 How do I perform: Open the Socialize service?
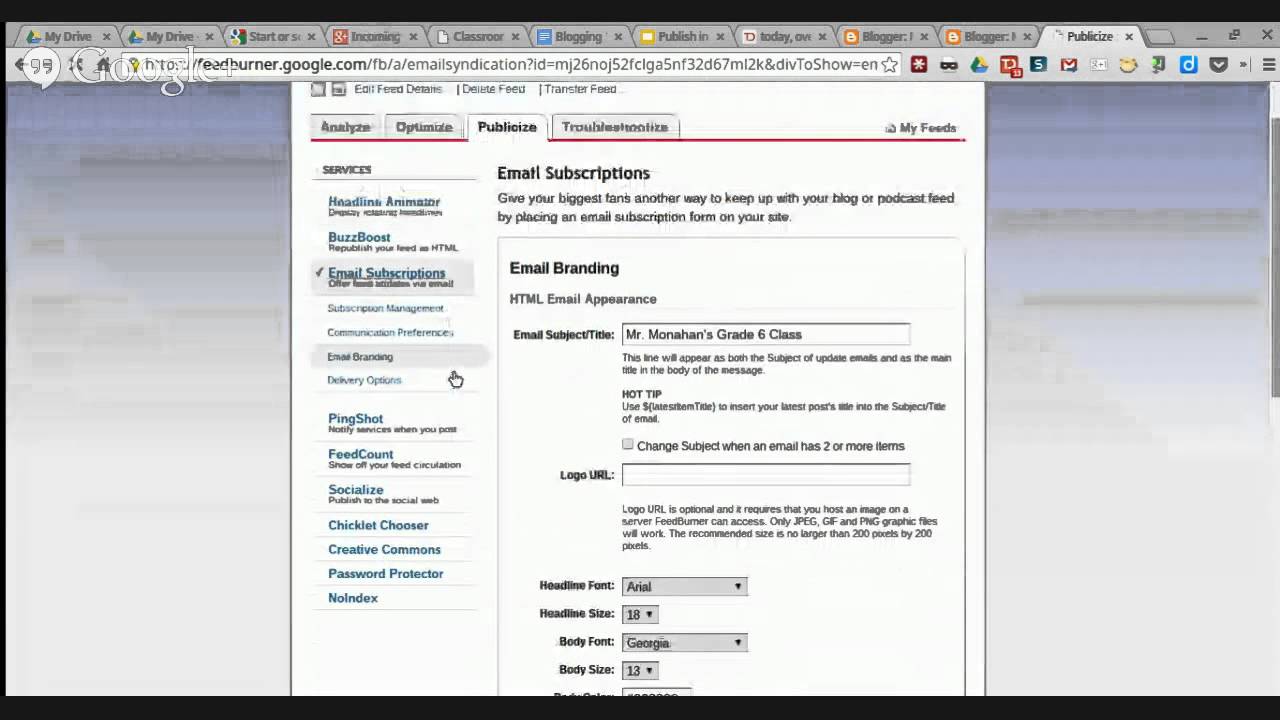(356, 490)
